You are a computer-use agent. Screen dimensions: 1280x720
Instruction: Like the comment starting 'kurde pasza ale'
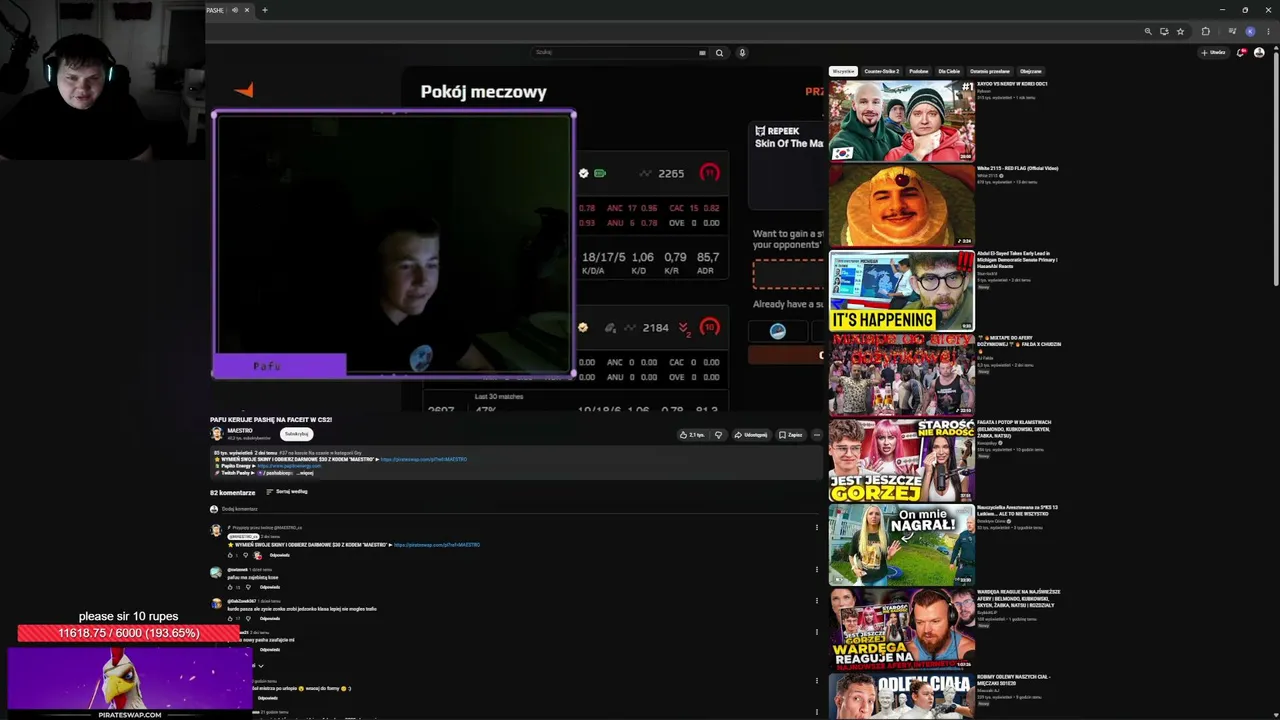(230, 618)
